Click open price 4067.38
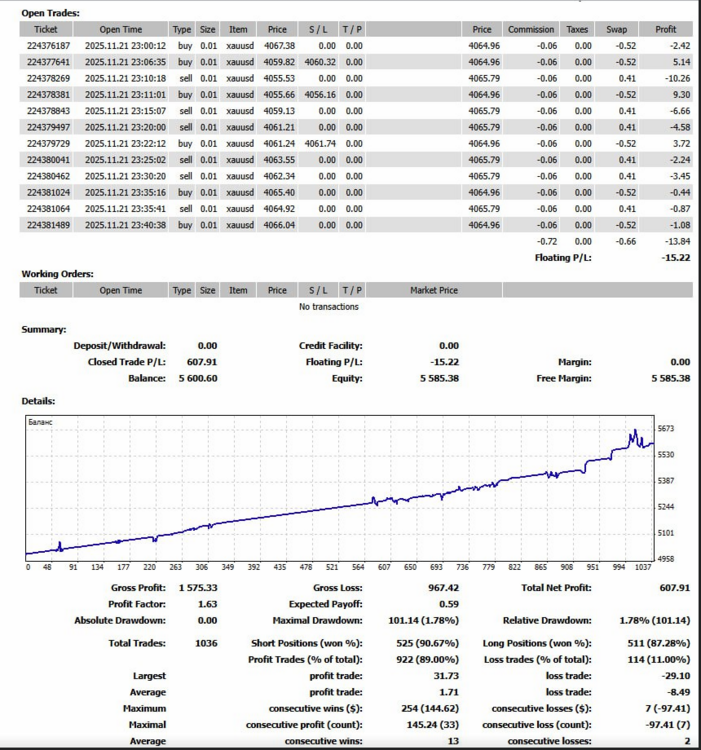This screenshot has width=701, height=750. 279,46
